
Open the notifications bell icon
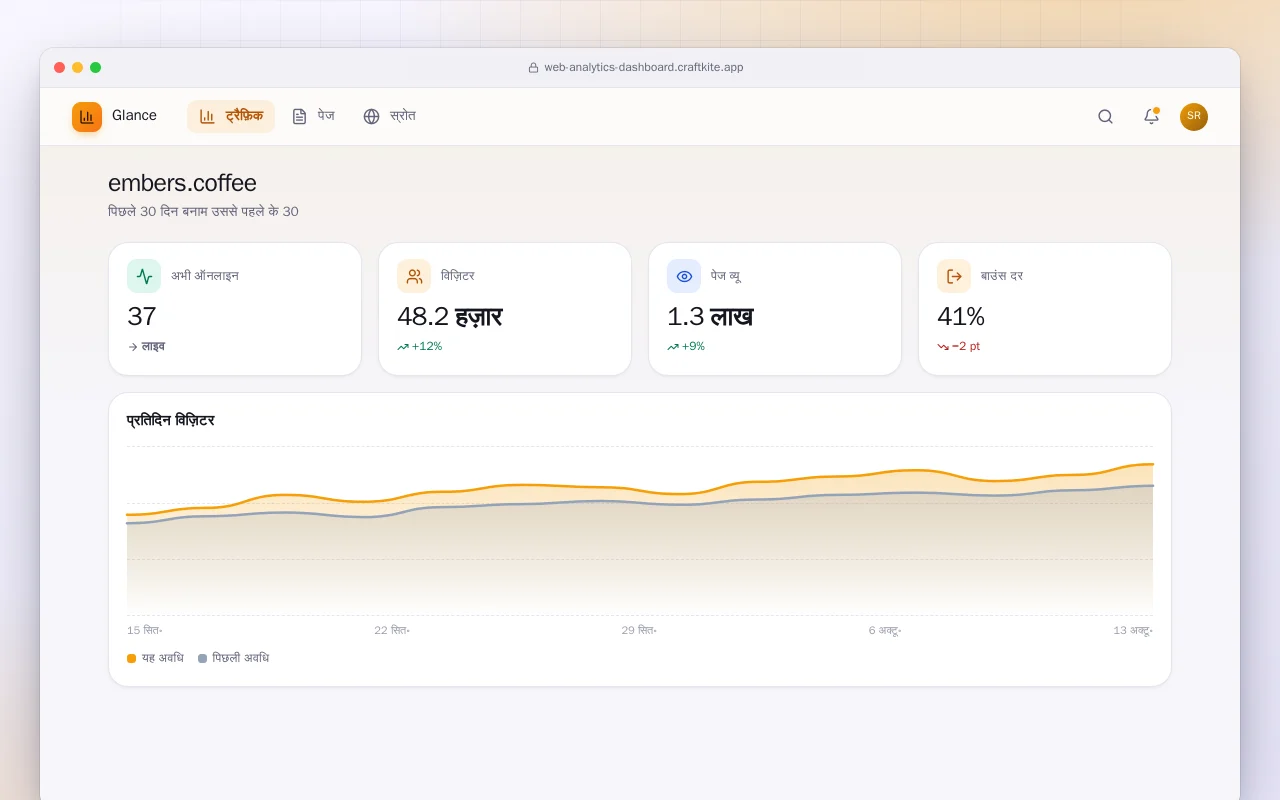(x=1151, y=116)
